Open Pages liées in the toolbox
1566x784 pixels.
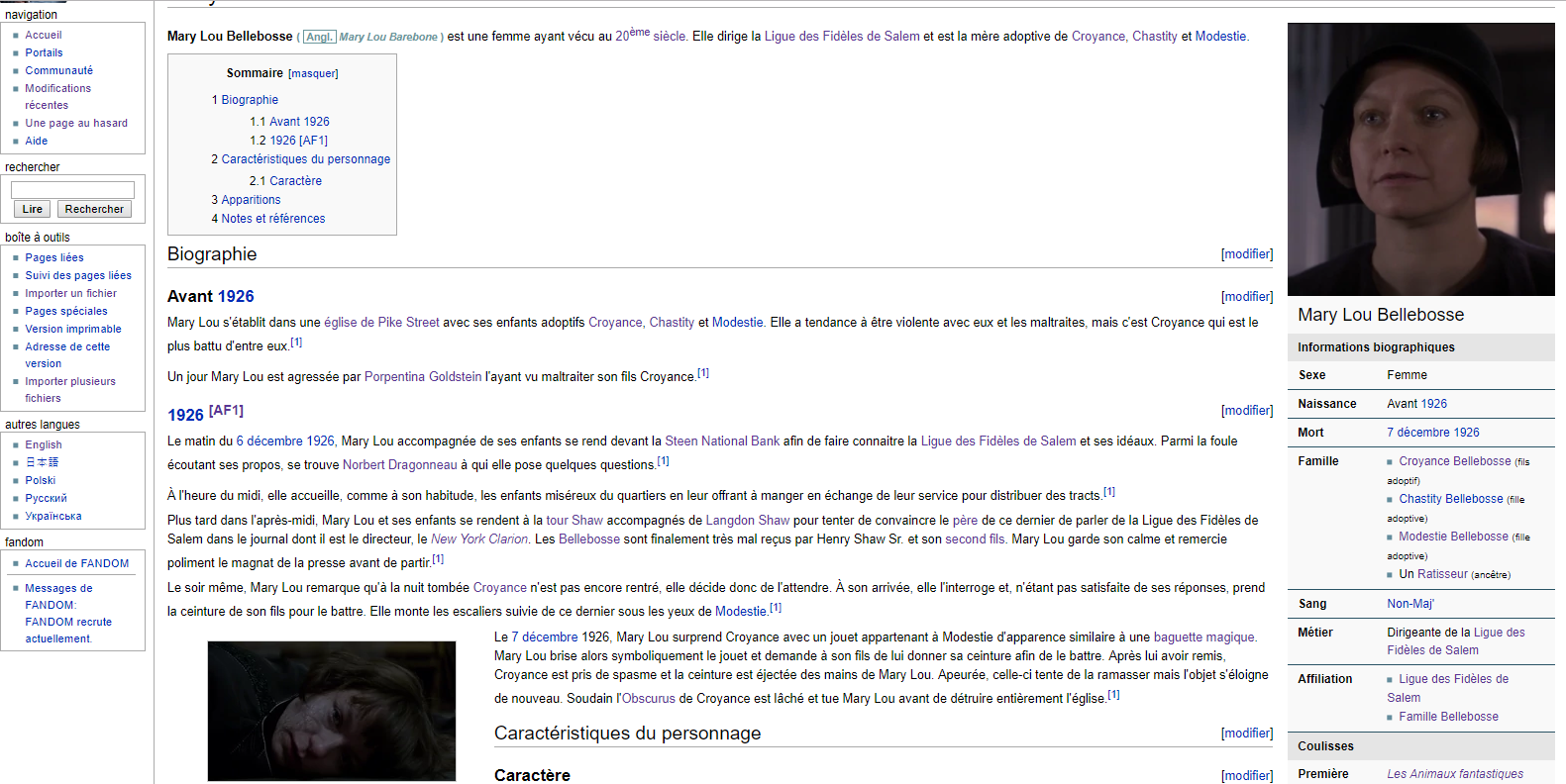54,257
